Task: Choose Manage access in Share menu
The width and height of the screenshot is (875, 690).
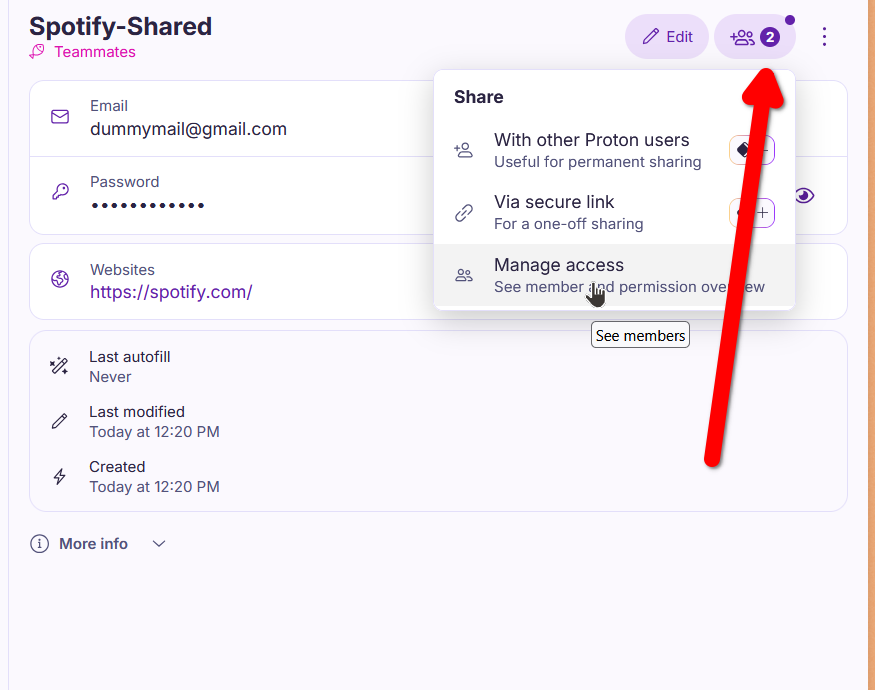Action: (x=614, y=275)
